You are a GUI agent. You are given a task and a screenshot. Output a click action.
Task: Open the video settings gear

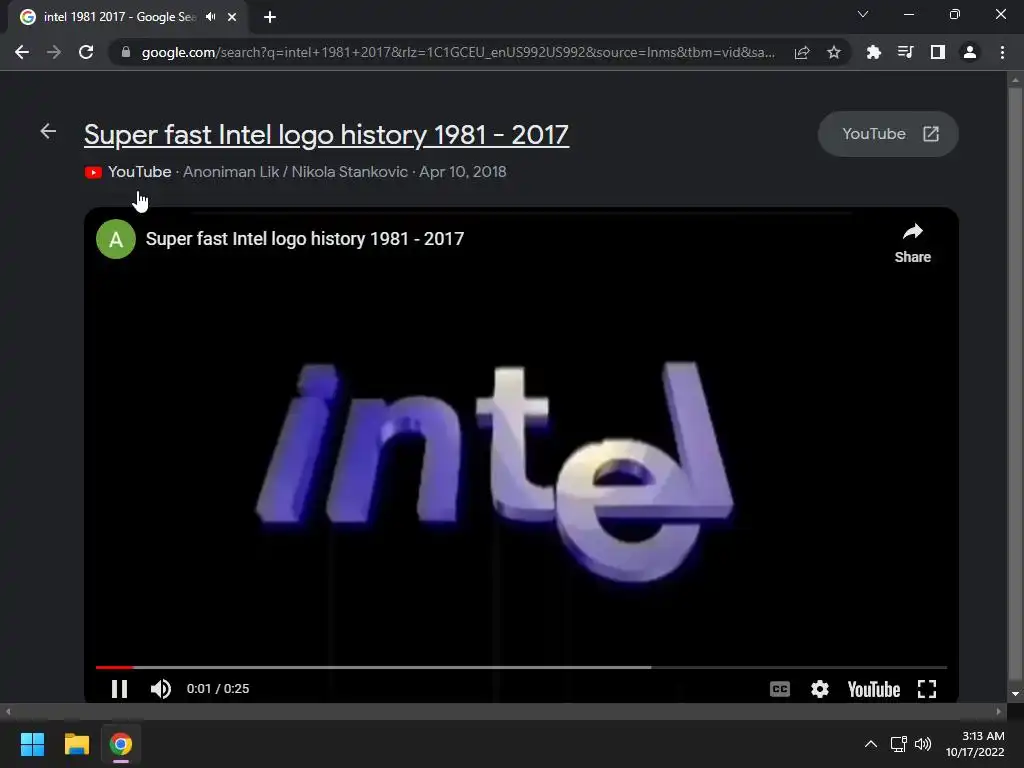click(820, 689)
